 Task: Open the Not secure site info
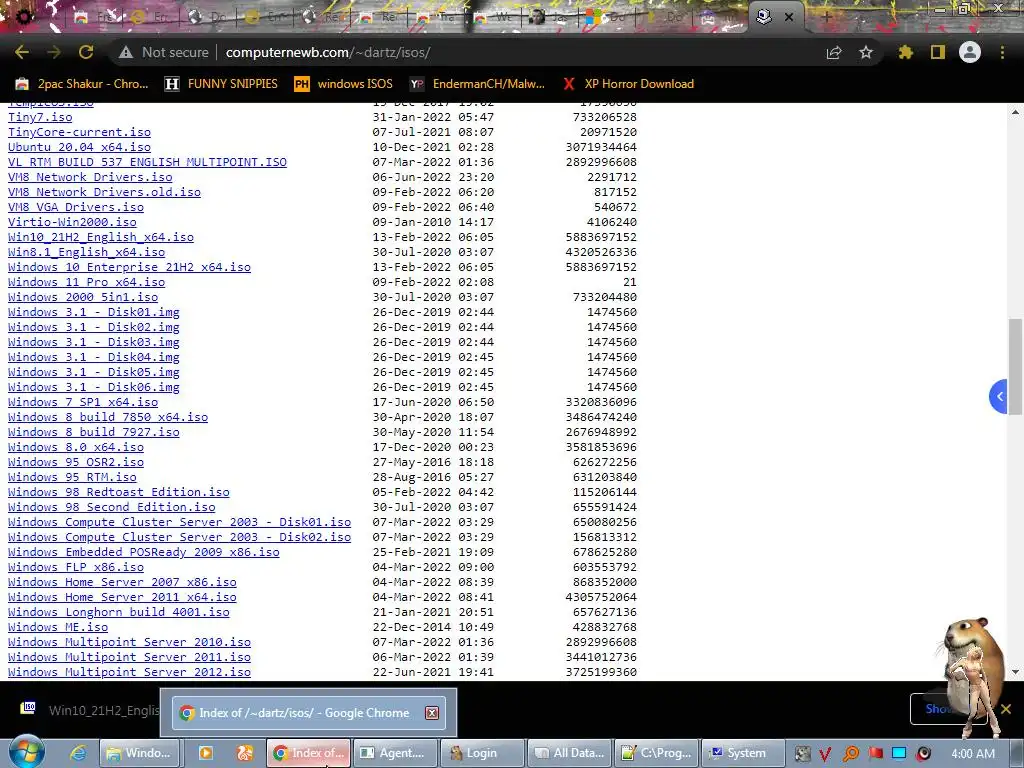(x=163, y=52)
